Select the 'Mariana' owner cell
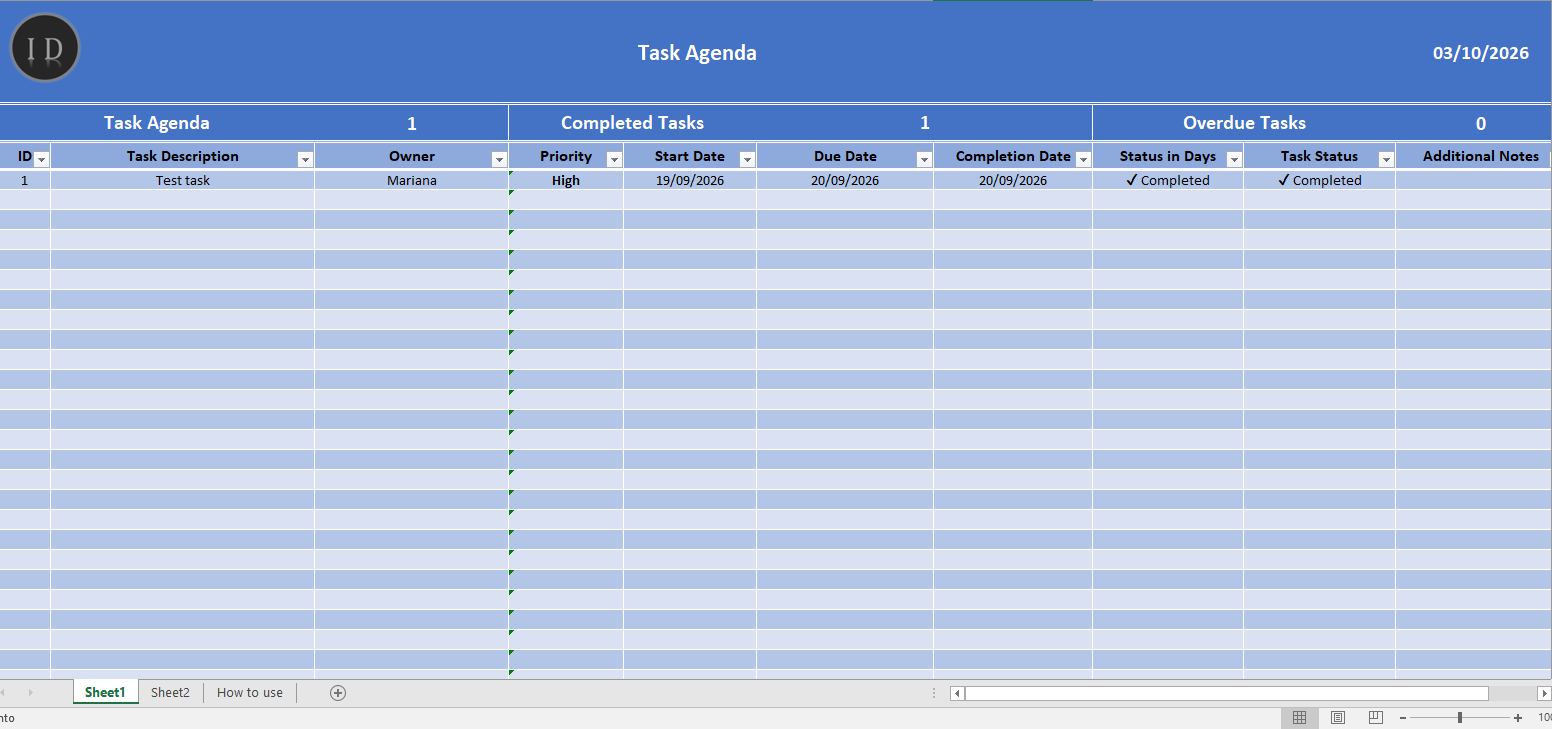 coord(412,181)
